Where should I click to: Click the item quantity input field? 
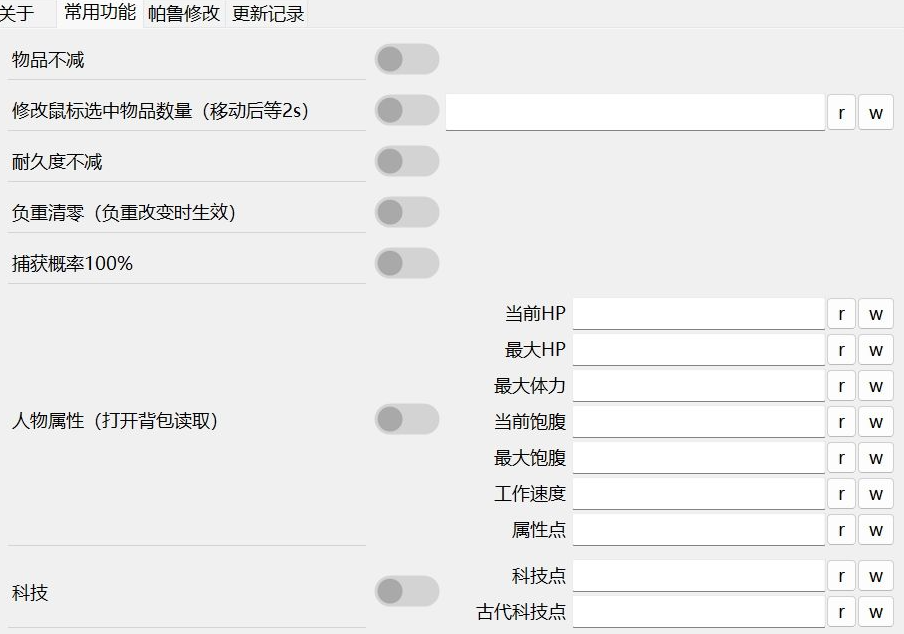(x=635, y=112)
